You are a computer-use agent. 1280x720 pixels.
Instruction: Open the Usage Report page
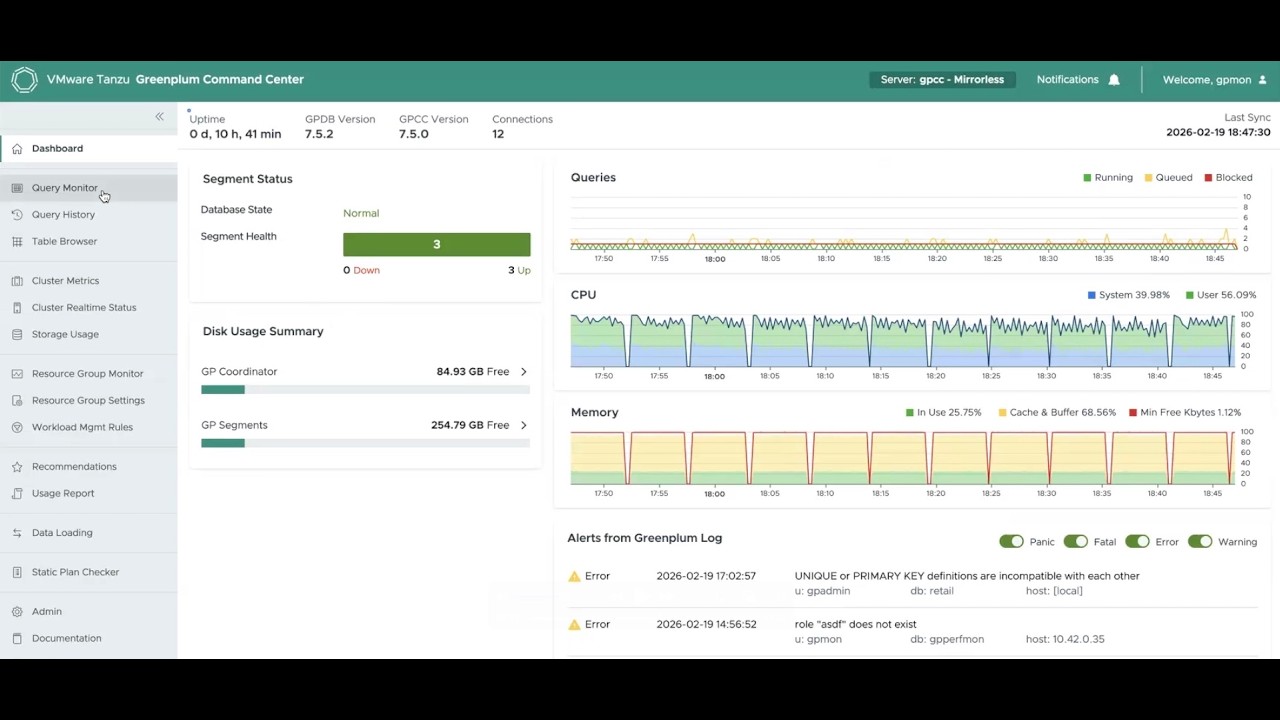88,494
